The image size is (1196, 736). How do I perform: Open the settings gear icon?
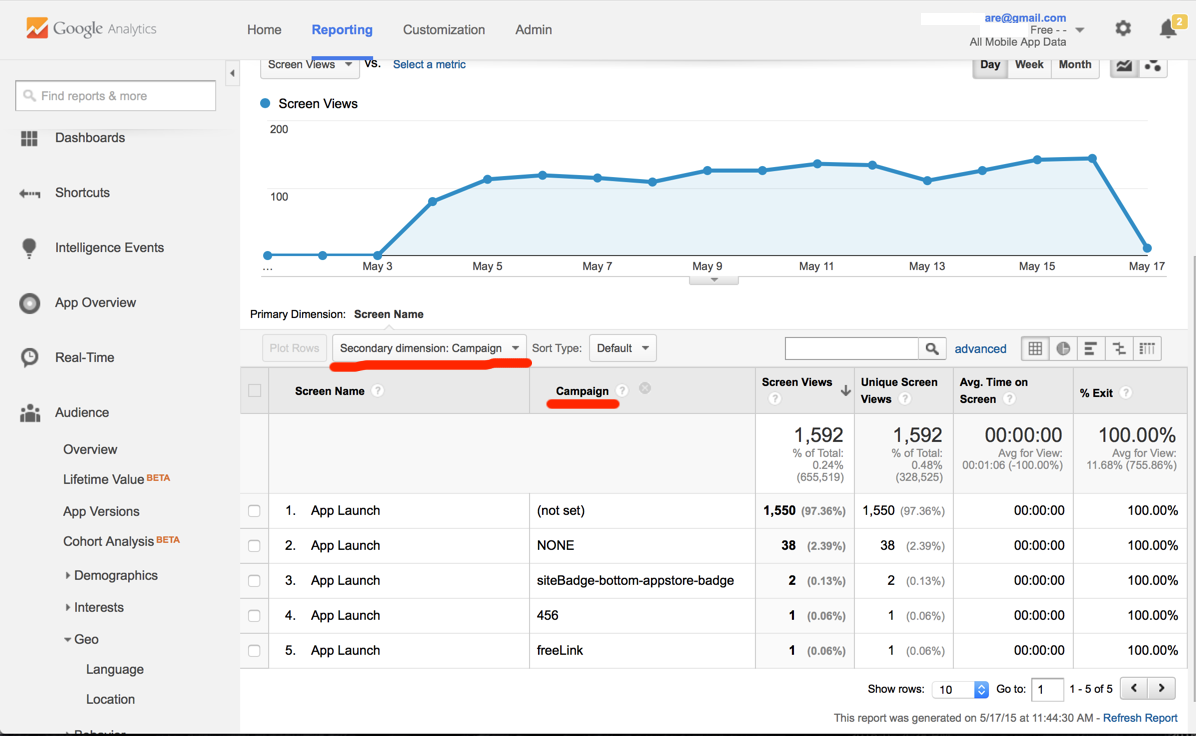pyautogui.click(x=1123, y=29)
